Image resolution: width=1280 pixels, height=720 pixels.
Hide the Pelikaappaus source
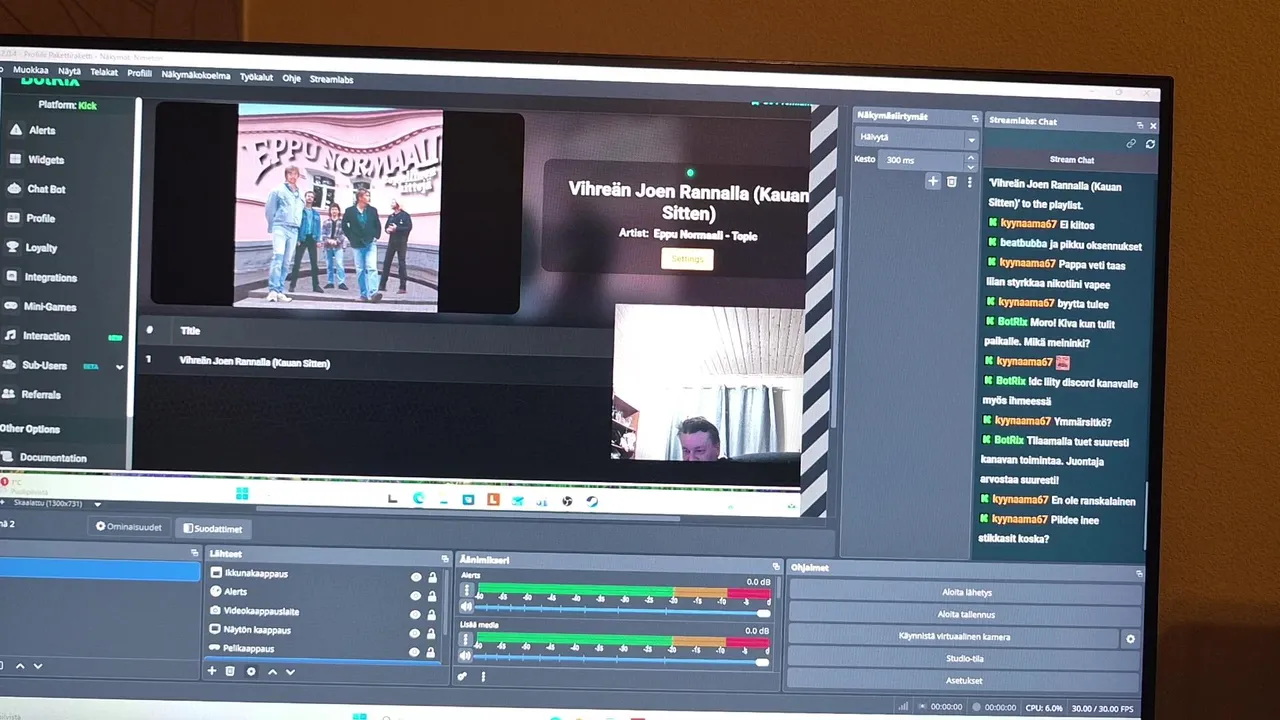[416, 651]
